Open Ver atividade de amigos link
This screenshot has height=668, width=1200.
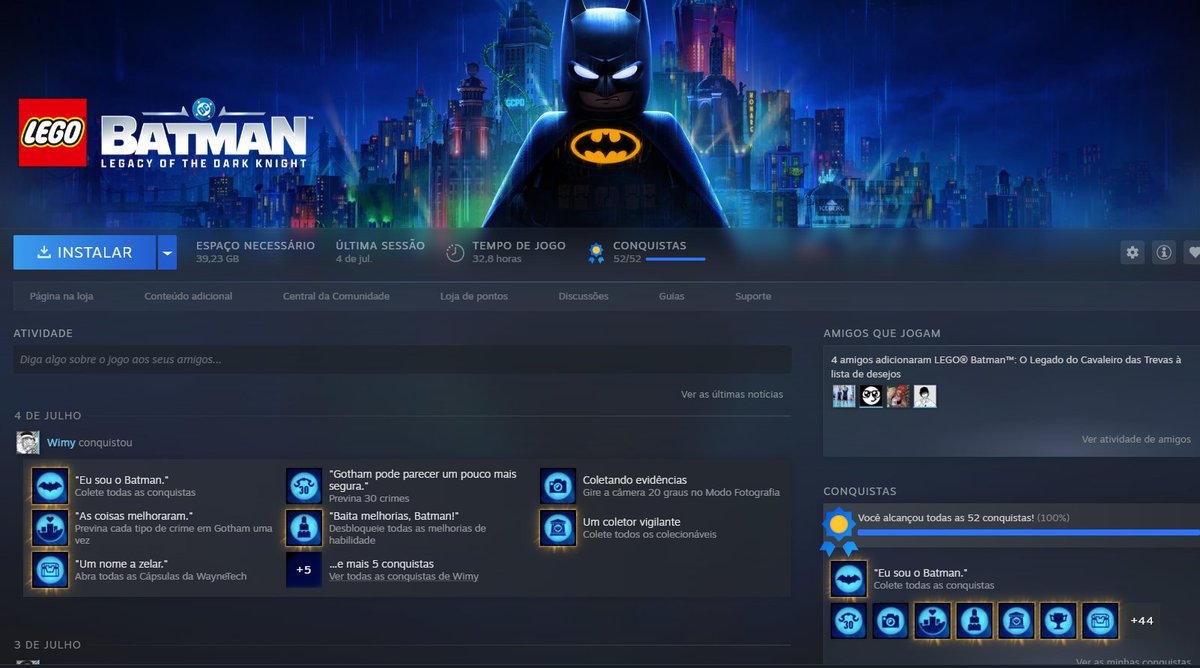pos(1136,439)
